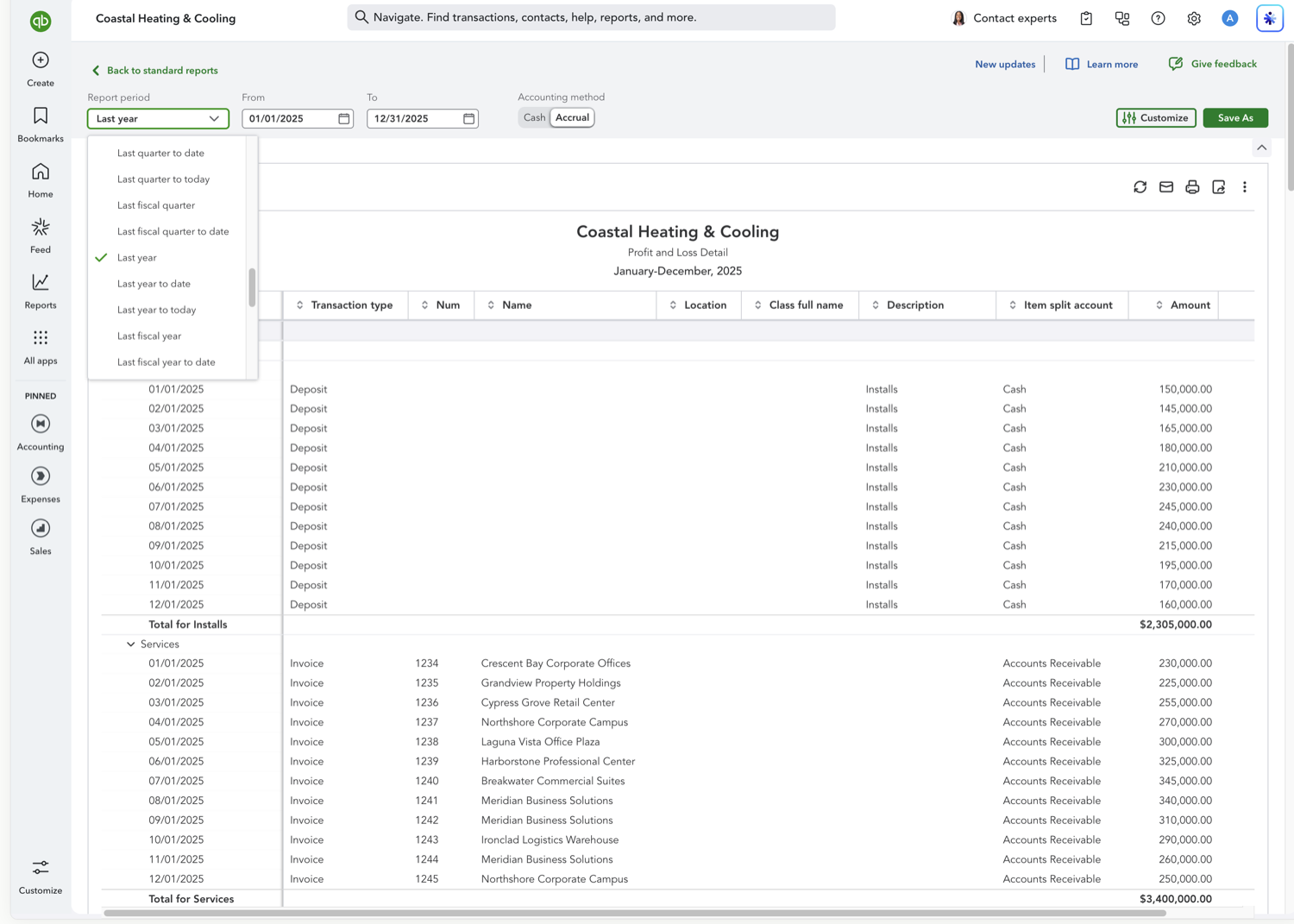Open New updates link
Image resolution: width=1294 pixels, height=924 pixels.
pos(1005,65)
